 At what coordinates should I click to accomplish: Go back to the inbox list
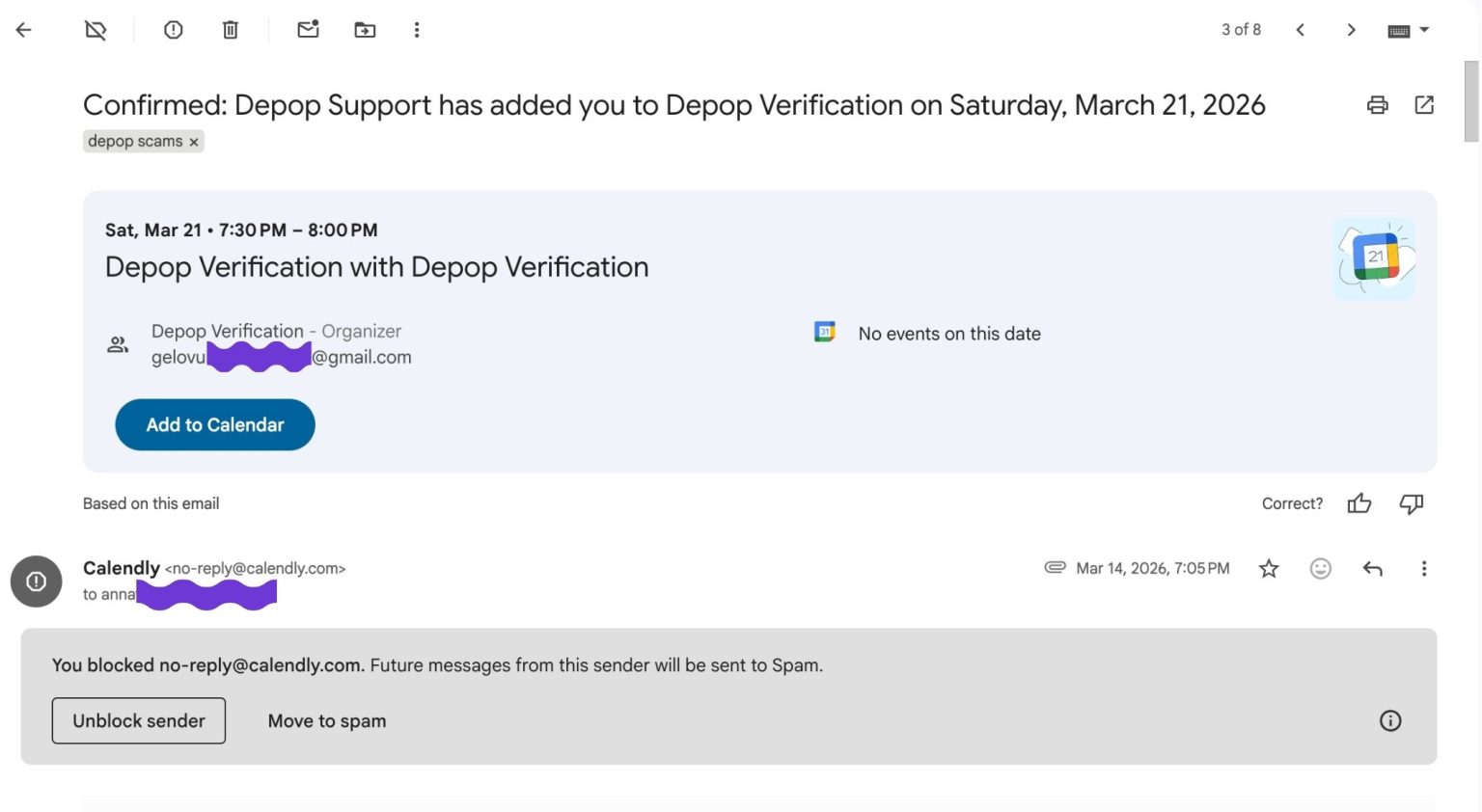[x=24, y=30]
